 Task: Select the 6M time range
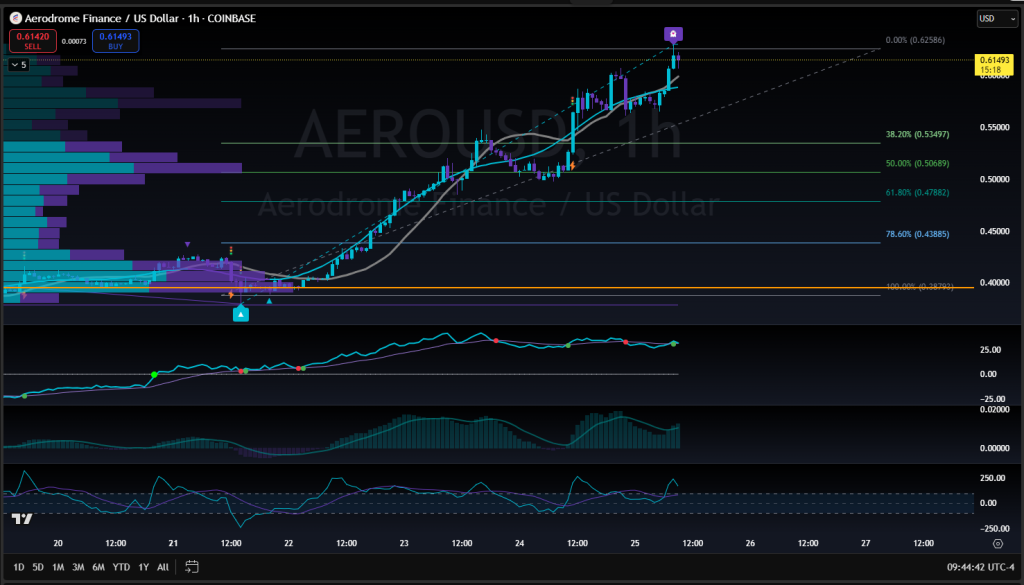tap(99, 567)
